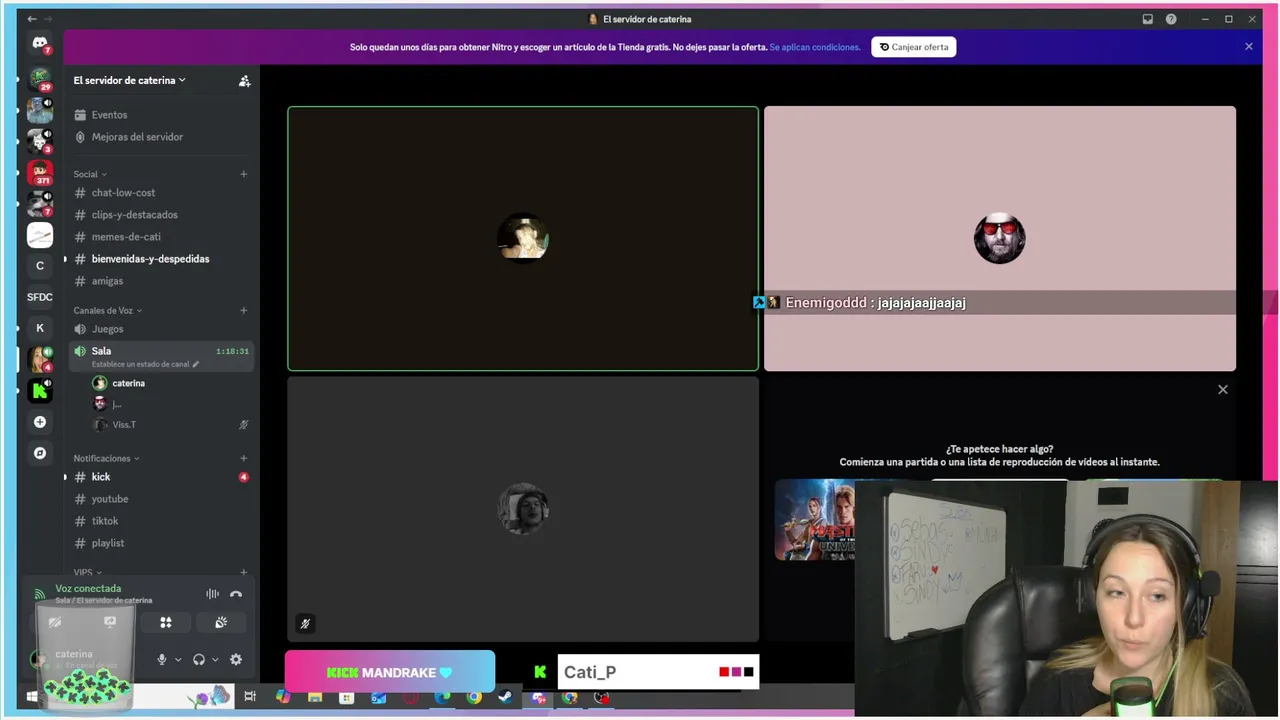The height and width of the screenshot is (720, 1280).
Task: Click the muted icon beside Viss.T
Action: click(x=243, y=425)
